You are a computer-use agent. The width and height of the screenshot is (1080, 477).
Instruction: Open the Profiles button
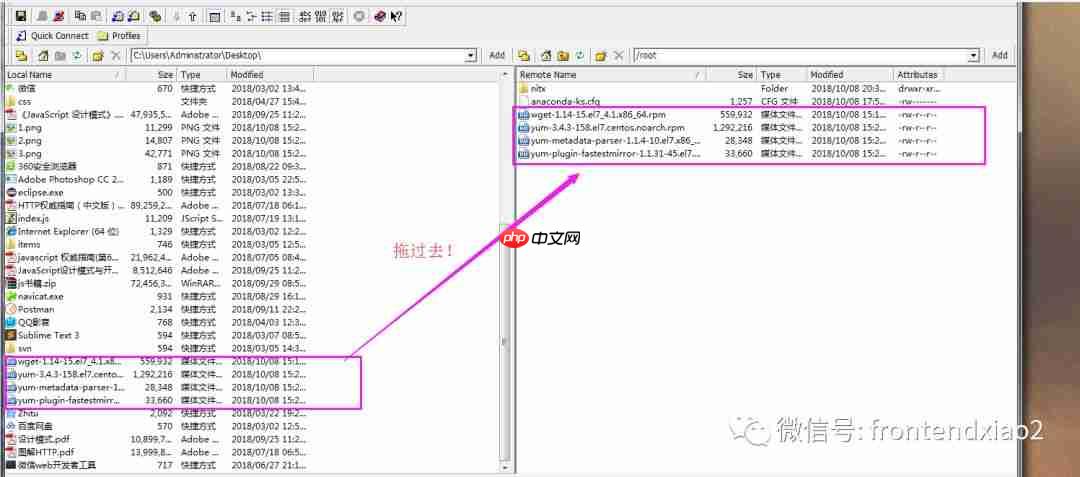(x=119, y=36)
